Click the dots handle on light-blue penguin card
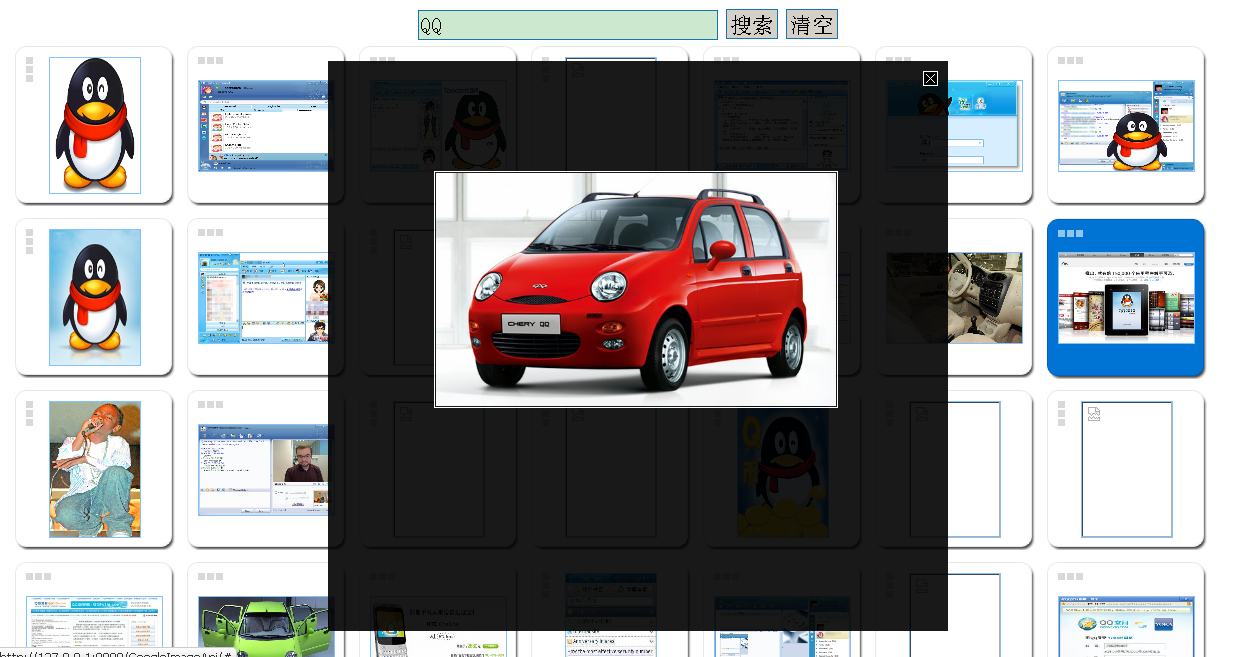This screenshot has width=1251, height=657. coord(30,241)
